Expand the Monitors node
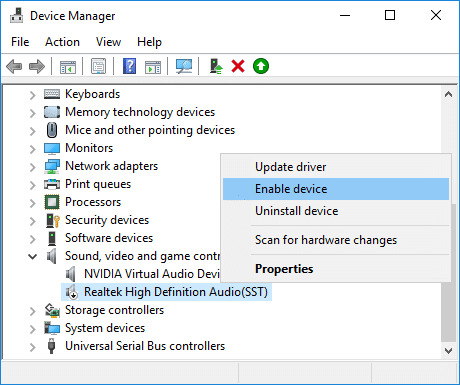The width and height of the screenshot is (460, 385). (32, 149)
